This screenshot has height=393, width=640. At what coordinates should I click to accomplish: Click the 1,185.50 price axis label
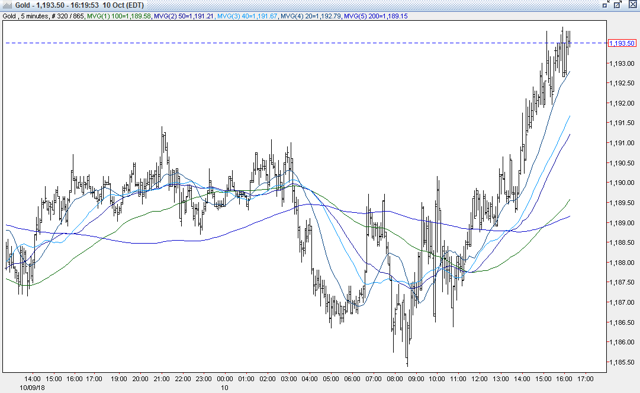click(622, 362)
